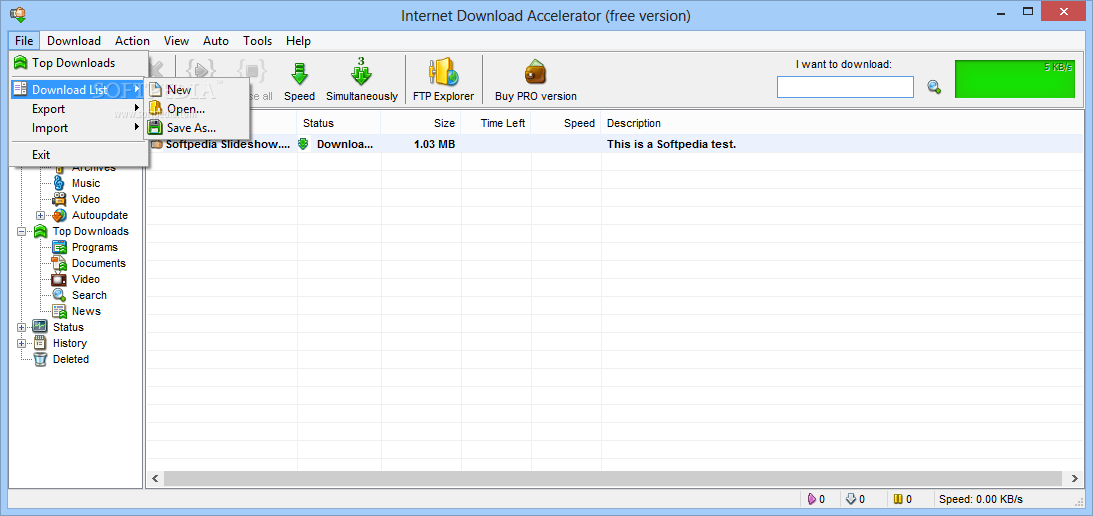Viewport: 1093px width, 516px height.
Task: Click the File menu title
Action: [x=24, y=41]
